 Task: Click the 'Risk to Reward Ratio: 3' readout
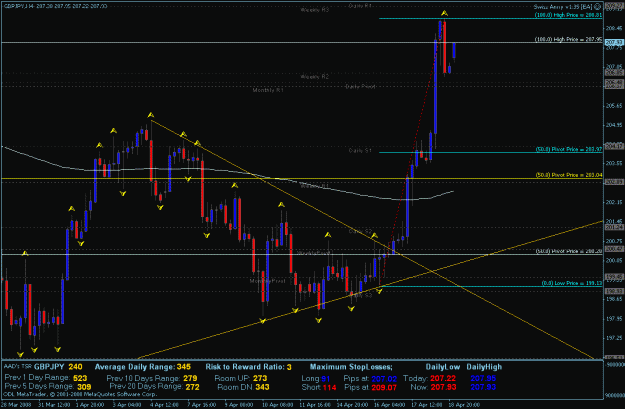[248, 367]
